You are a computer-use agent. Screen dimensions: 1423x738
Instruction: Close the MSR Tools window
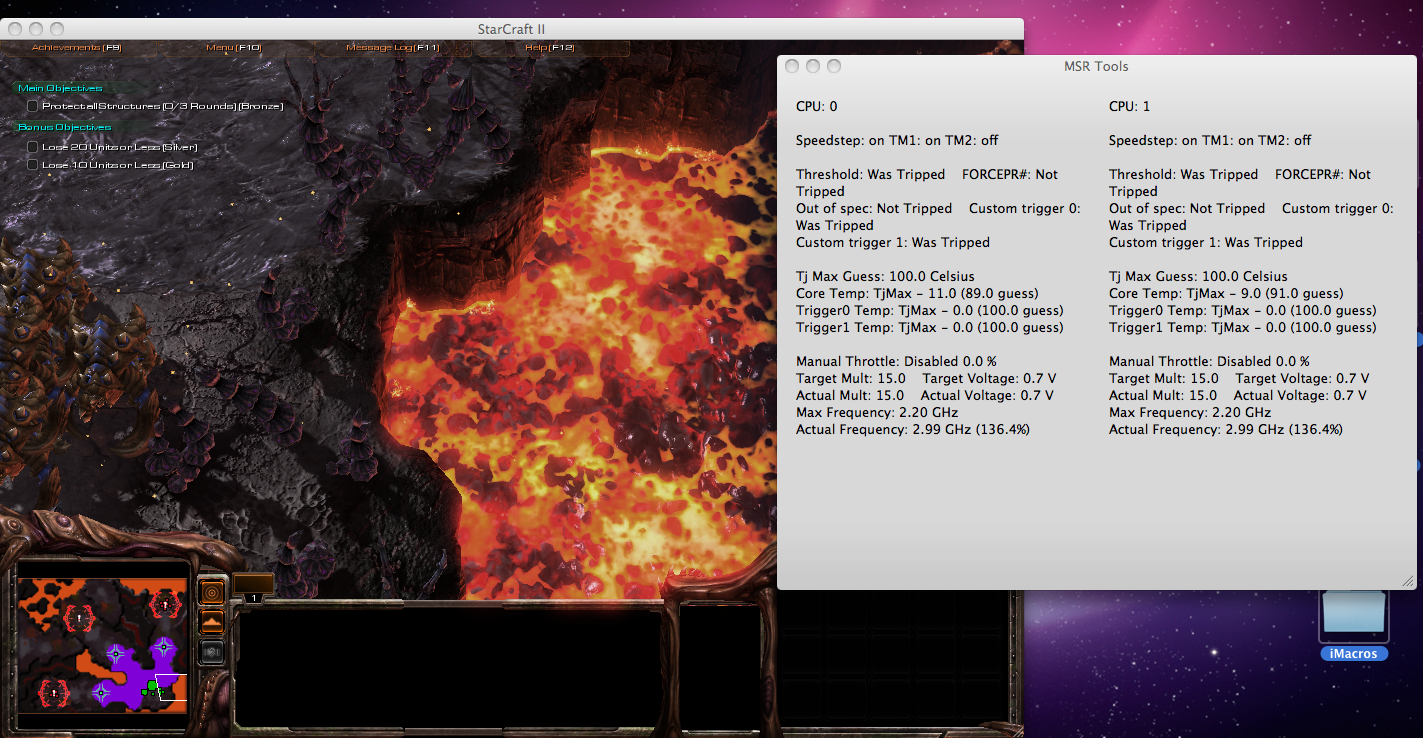coord(792,66)
